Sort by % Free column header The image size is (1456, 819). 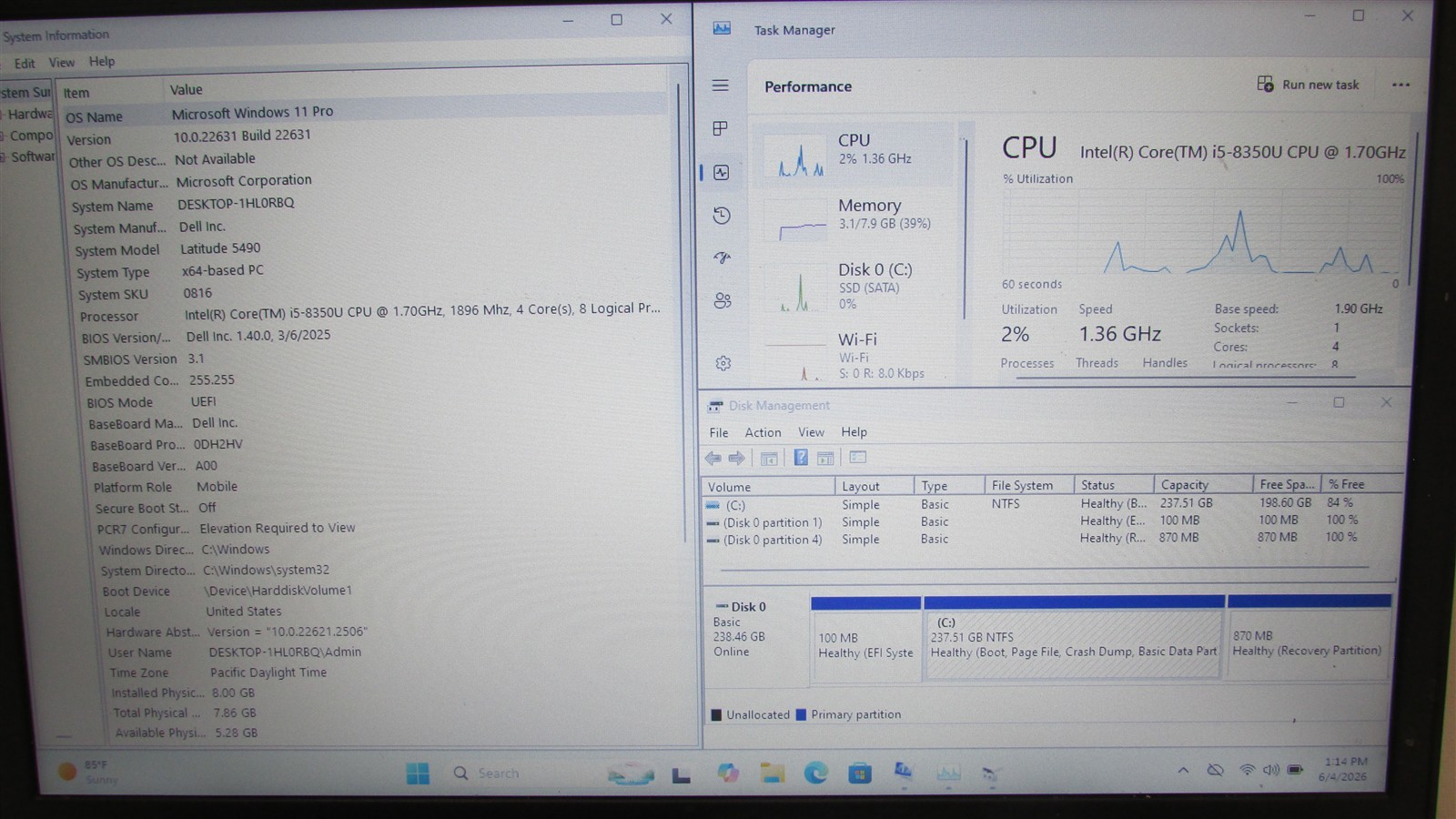coord(1362,484)
